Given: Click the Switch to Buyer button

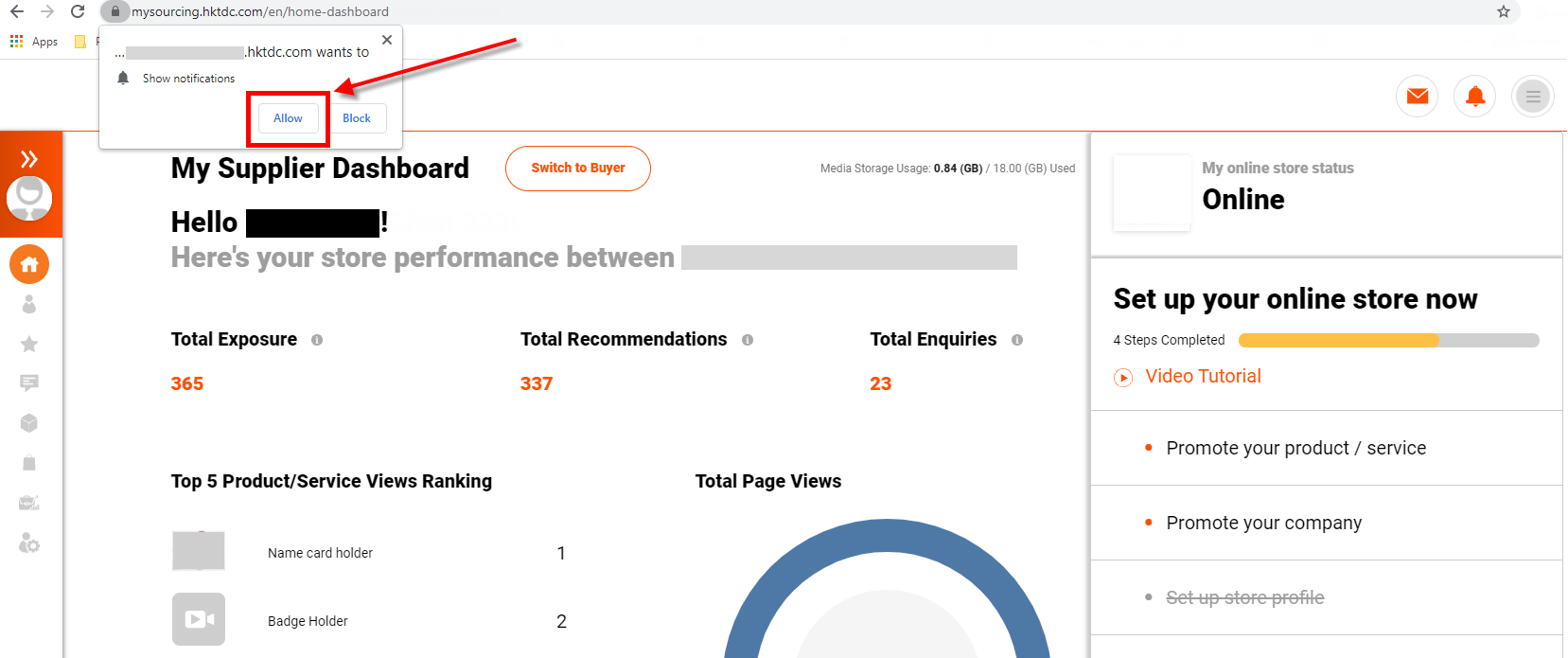Looking at the screenshot, I should tap(577, 169).
